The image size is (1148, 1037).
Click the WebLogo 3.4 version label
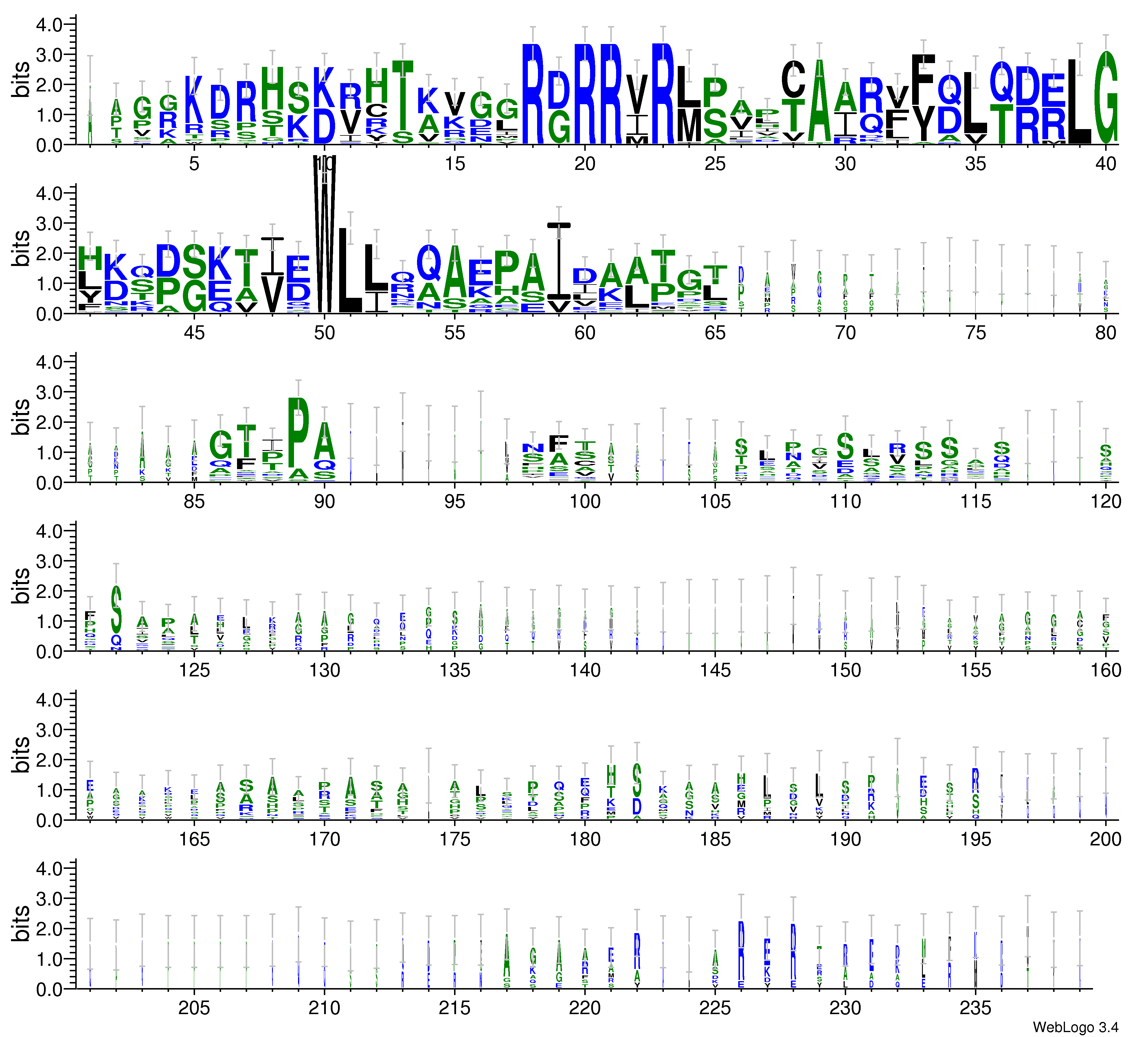[x=1075, y=1027]
